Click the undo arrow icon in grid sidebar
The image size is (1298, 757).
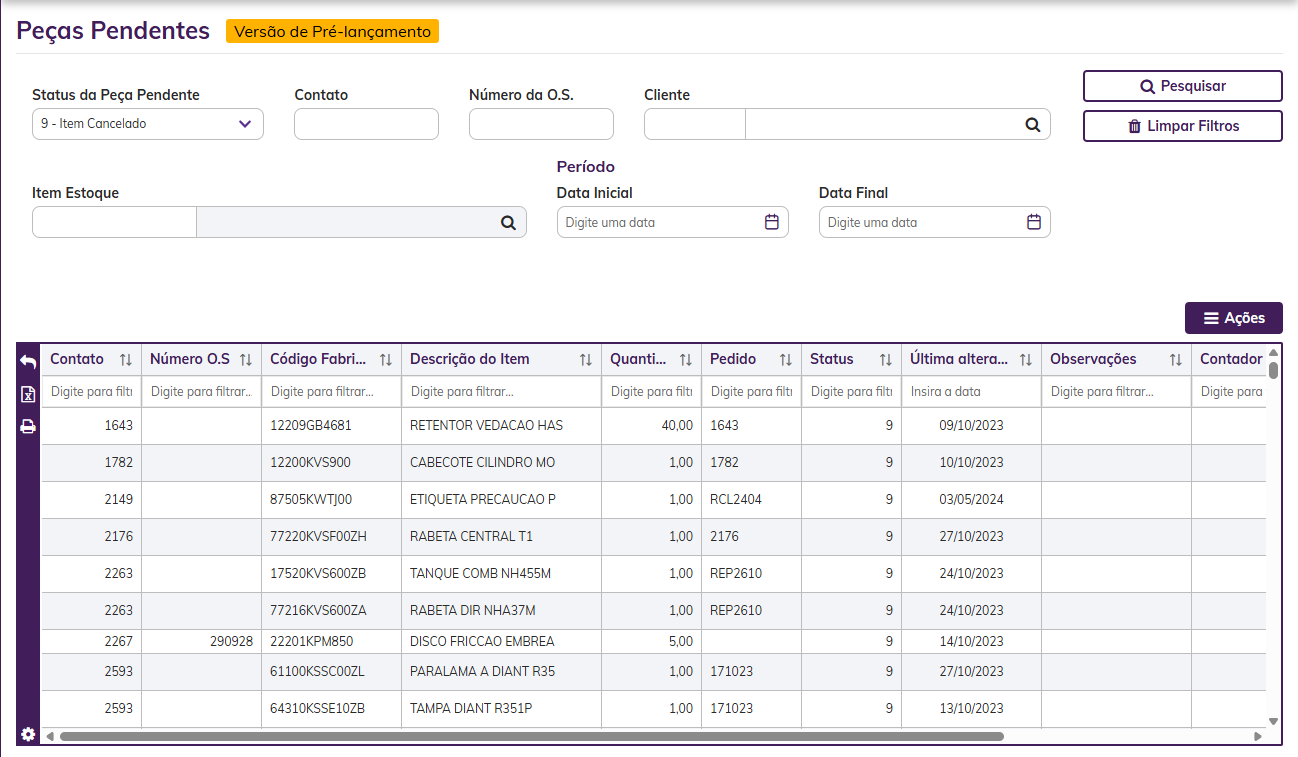tap(28, 362)
